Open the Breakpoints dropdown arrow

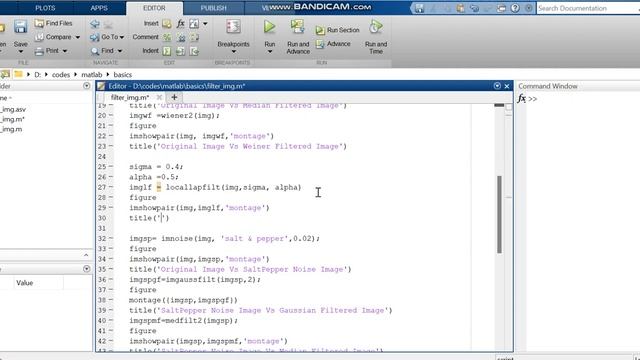(x=233, y=52)
